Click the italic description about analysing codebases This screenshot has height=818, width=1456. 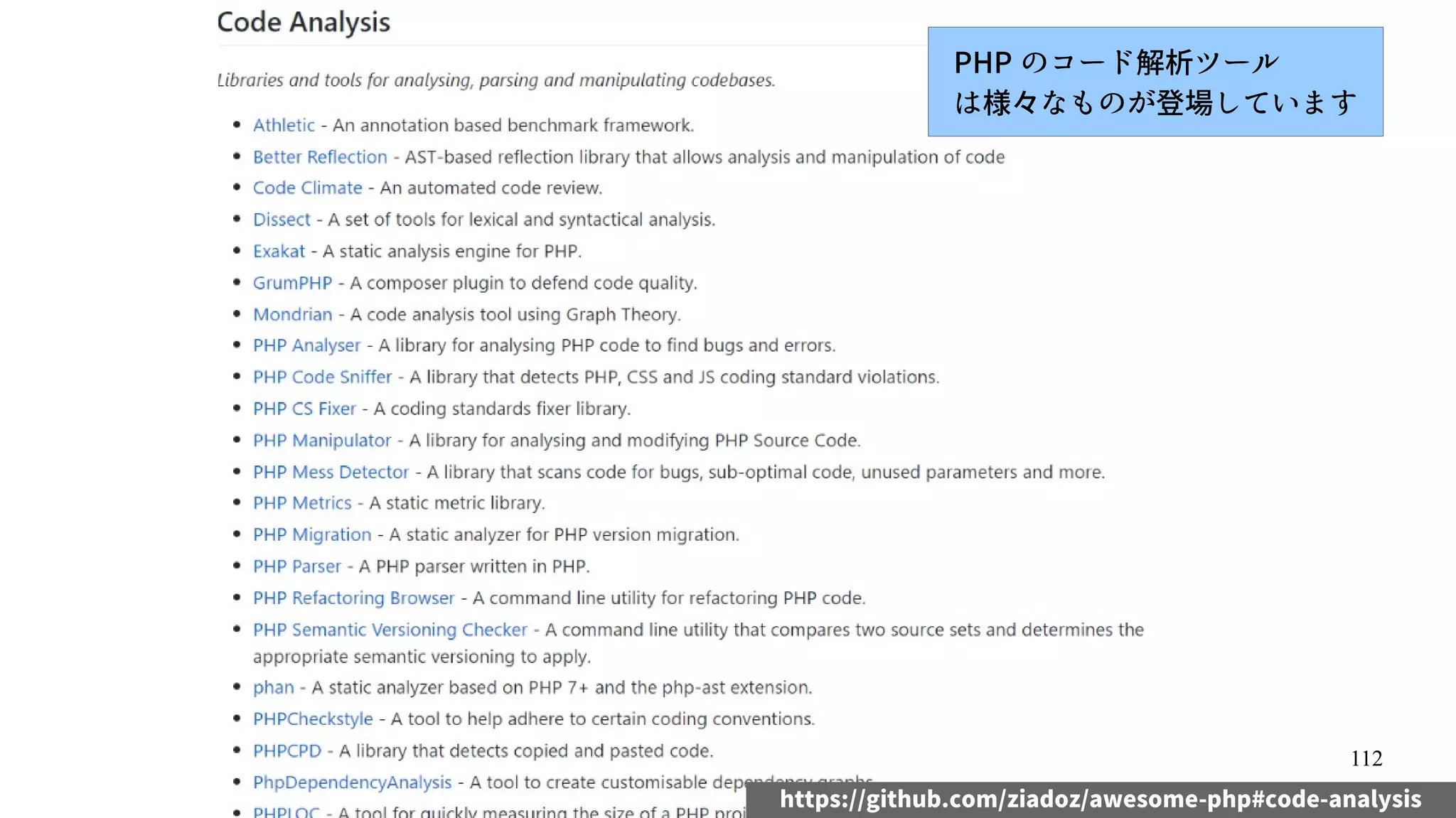coord(496,80)
